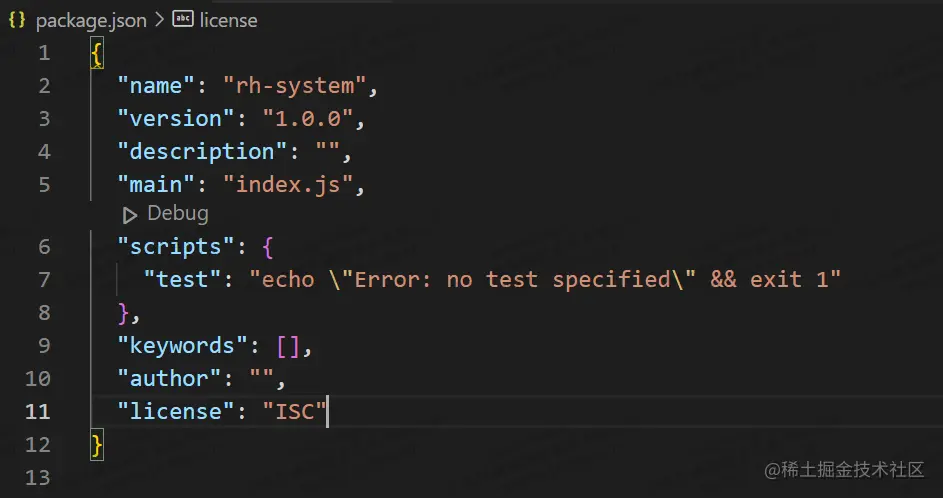This screenshot has width=943, height=498.
Task: Click line number 13 in the gutter
Action: (38, 477)
